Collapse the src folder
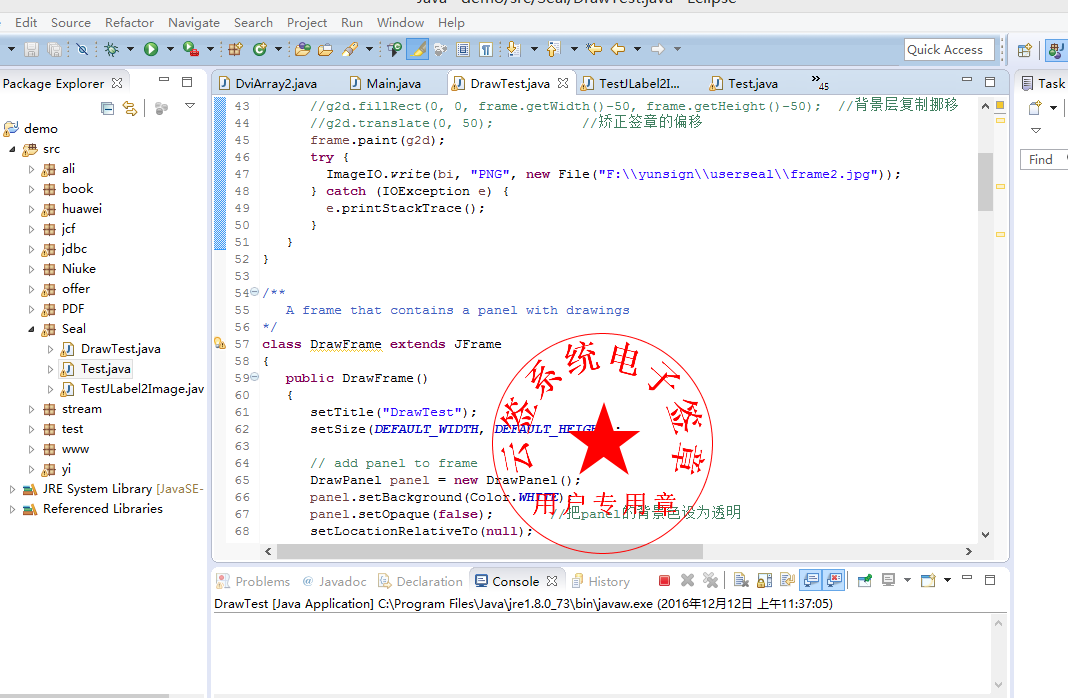Viewport: 1068px width, 698px height. [x=12, y=149]
